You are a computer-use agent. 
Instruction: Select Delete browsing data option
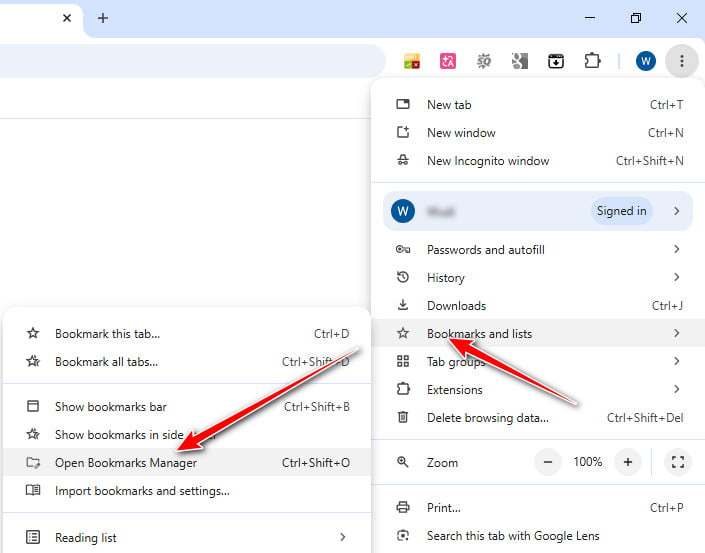pyautogui.click(x=538, y=418)
